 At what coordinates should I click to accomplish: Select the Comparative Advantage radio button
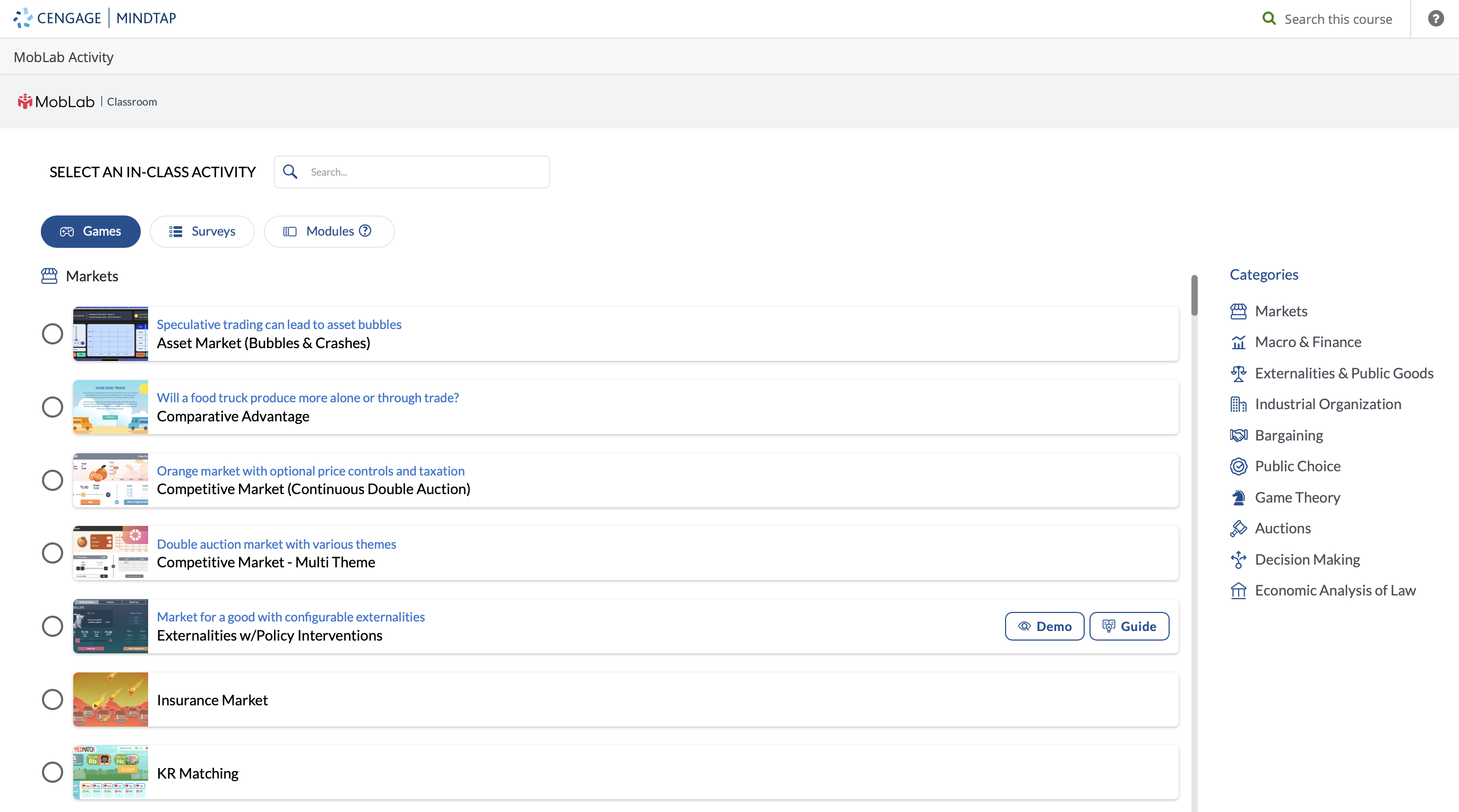point(52,407)
